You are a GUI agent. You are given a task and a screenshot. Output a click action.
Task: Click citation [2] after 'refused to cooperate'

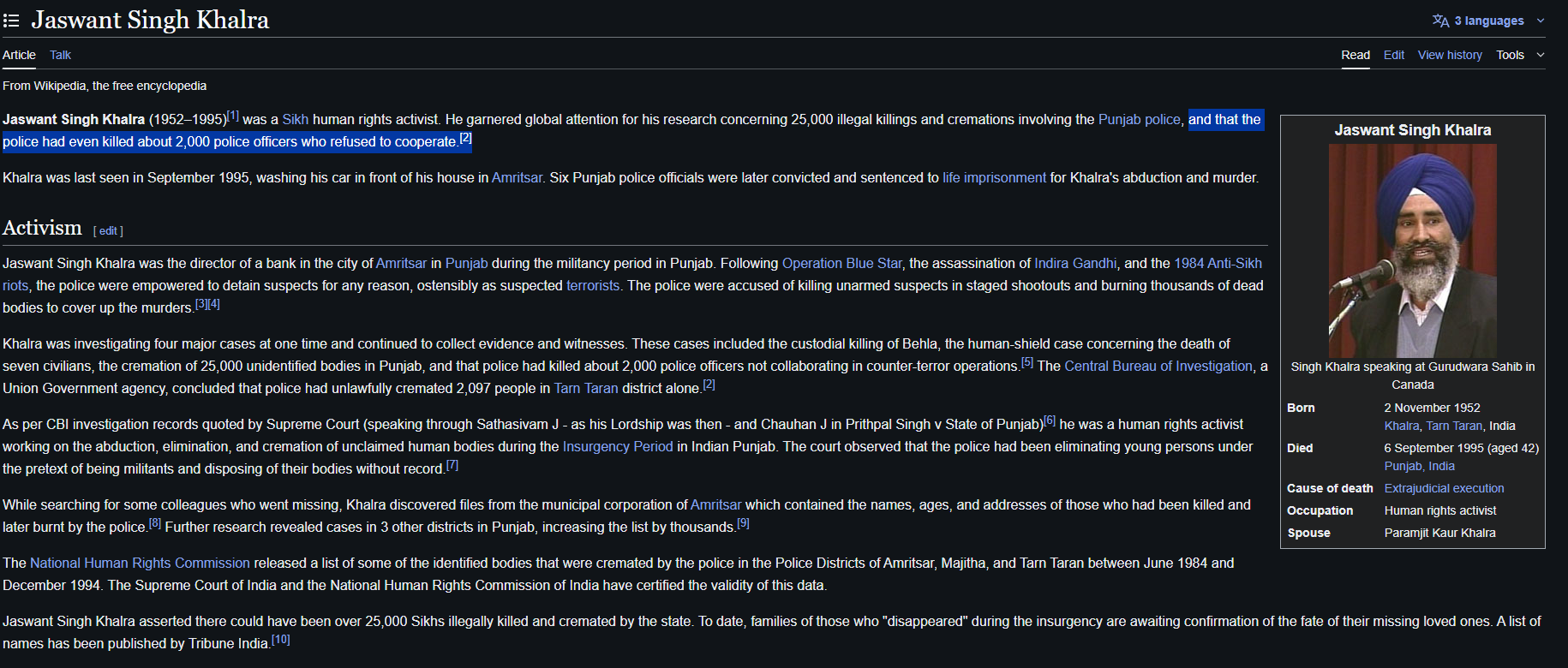(x=465, y=138)
